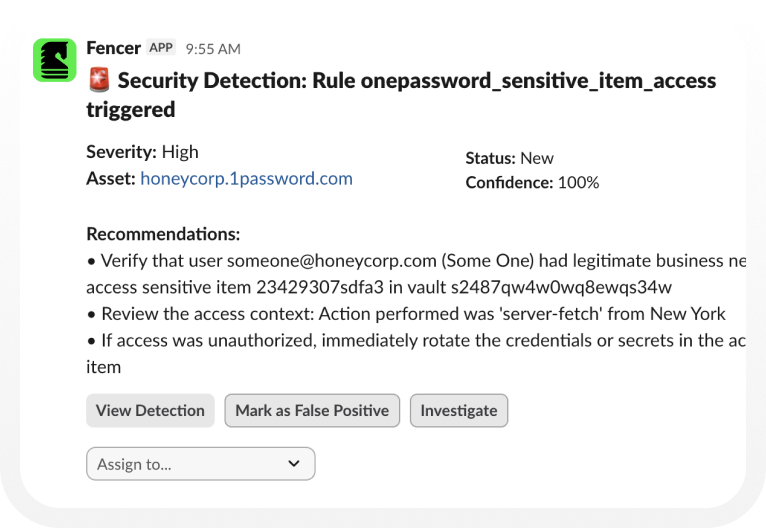Click the vault ID s2487qw4w0wq8ewqs34w
The width and height of the screenshot is (766, 528).
tap(577, 287)
